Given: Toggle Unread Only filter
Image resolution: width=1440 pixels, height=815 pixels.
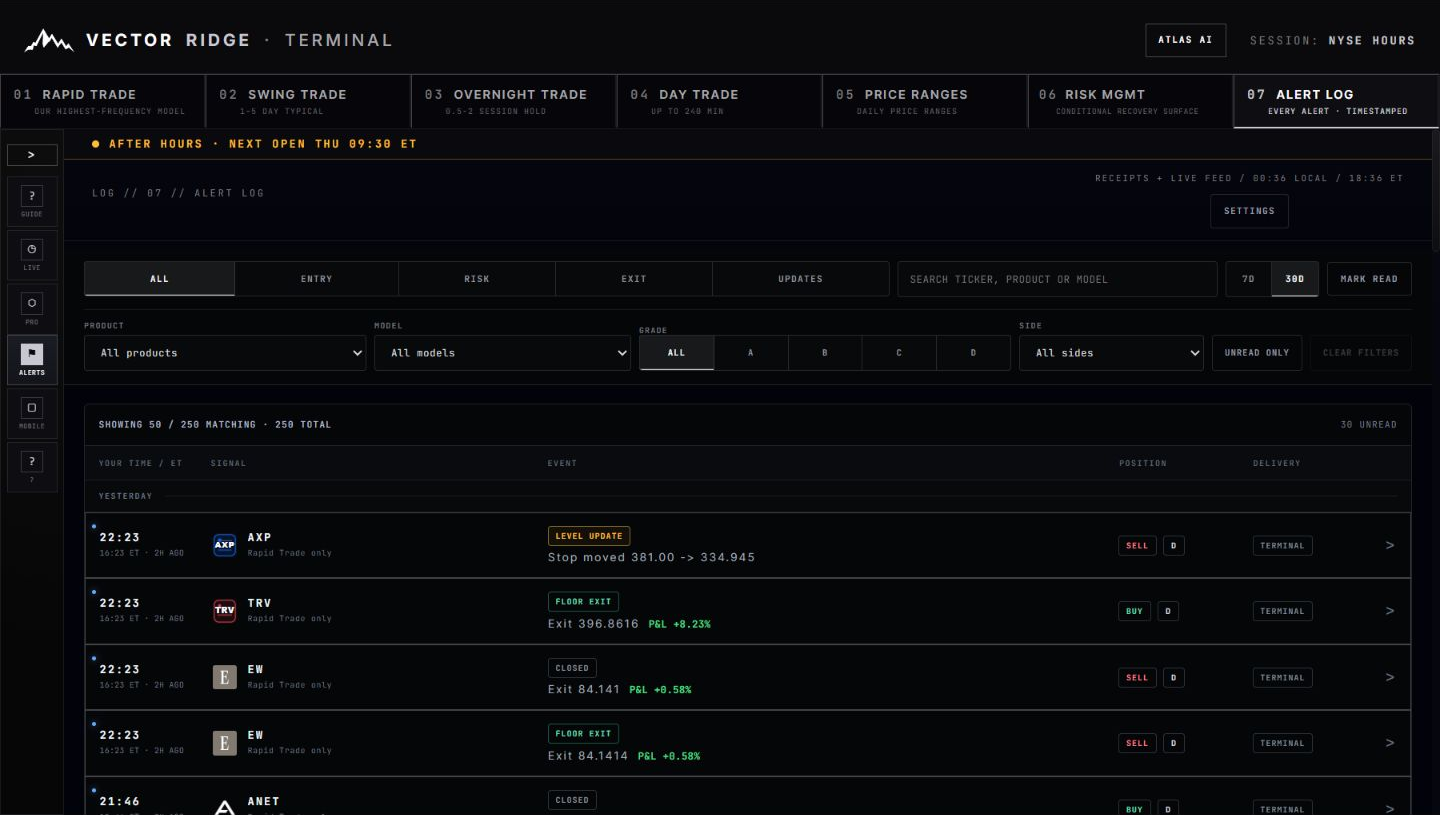Looking at the screenshot, I should [x=1257, y=353].
